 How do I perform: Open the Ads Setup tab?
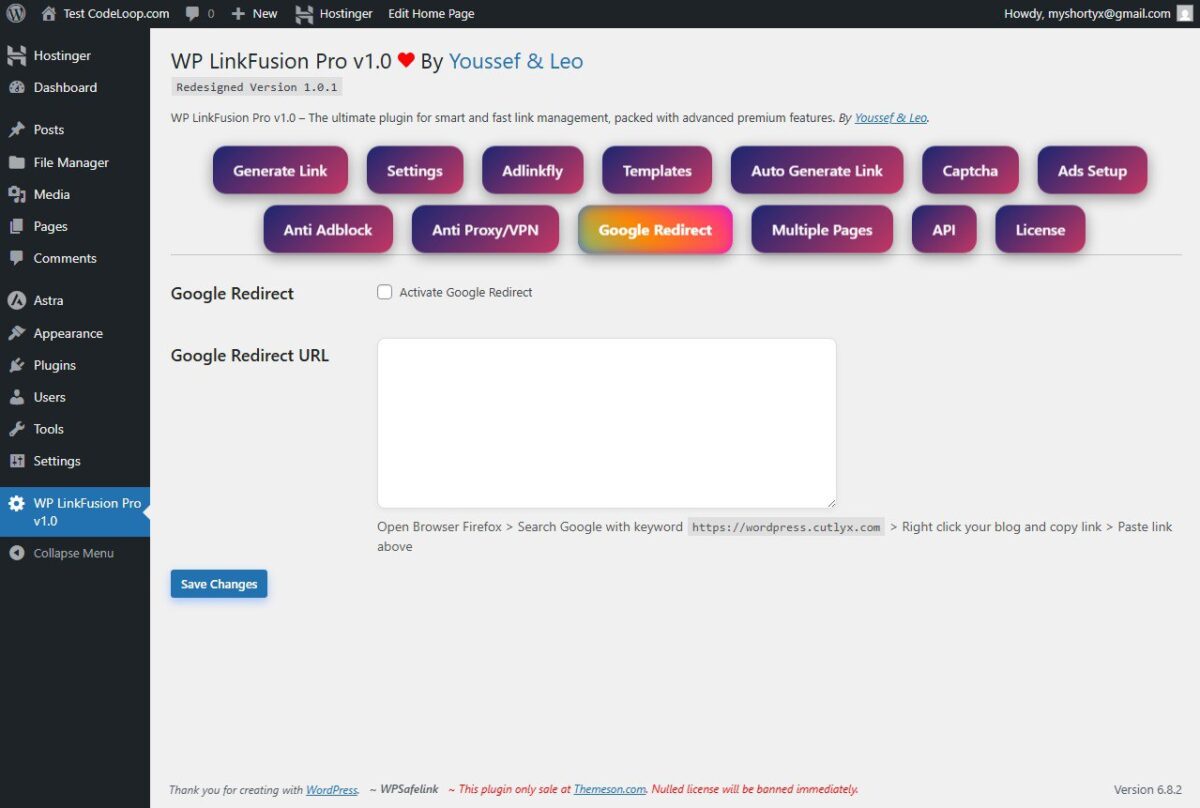coord(1092,170)
